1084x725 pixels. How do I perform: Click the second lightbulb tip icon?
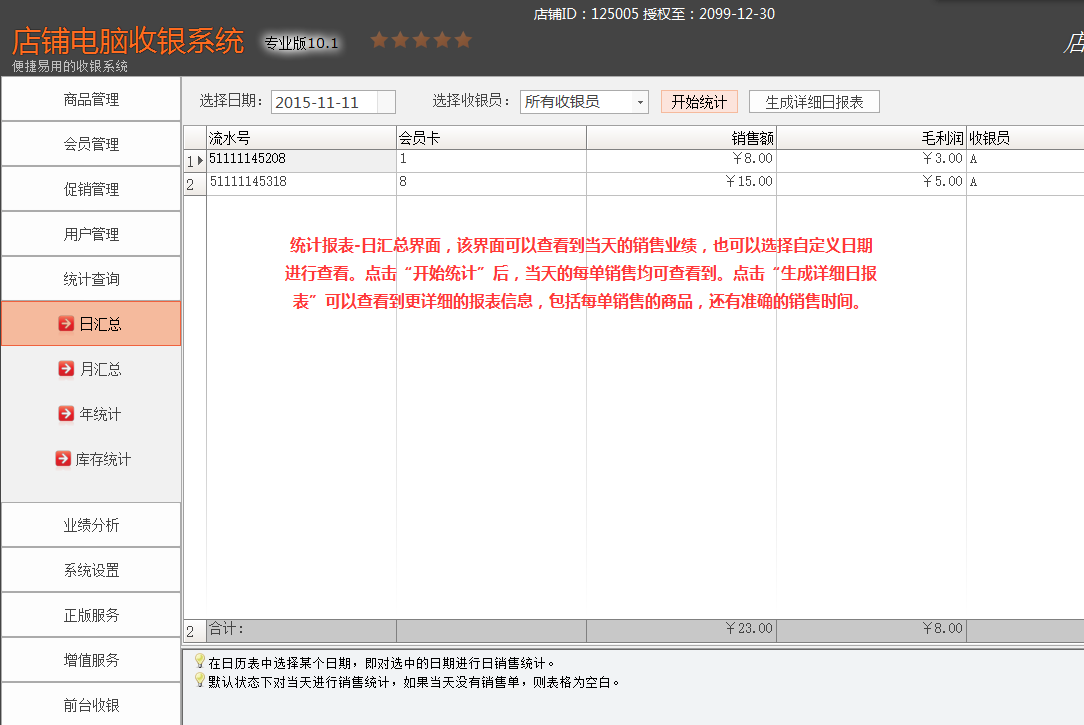point(200,681)
